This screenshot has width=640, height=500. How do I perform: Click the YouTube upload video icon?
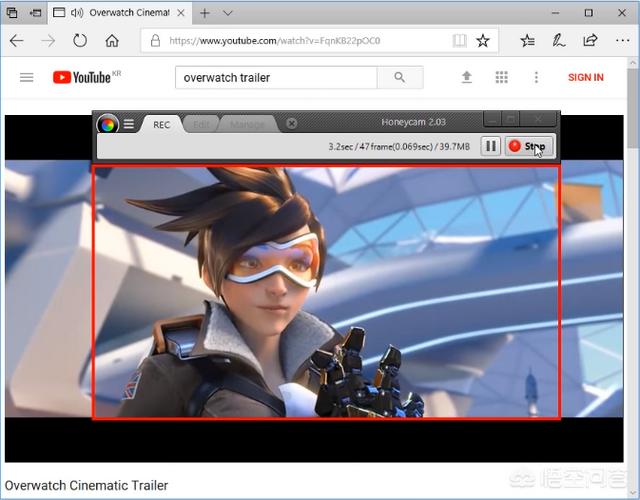click(x=466, y=77)
